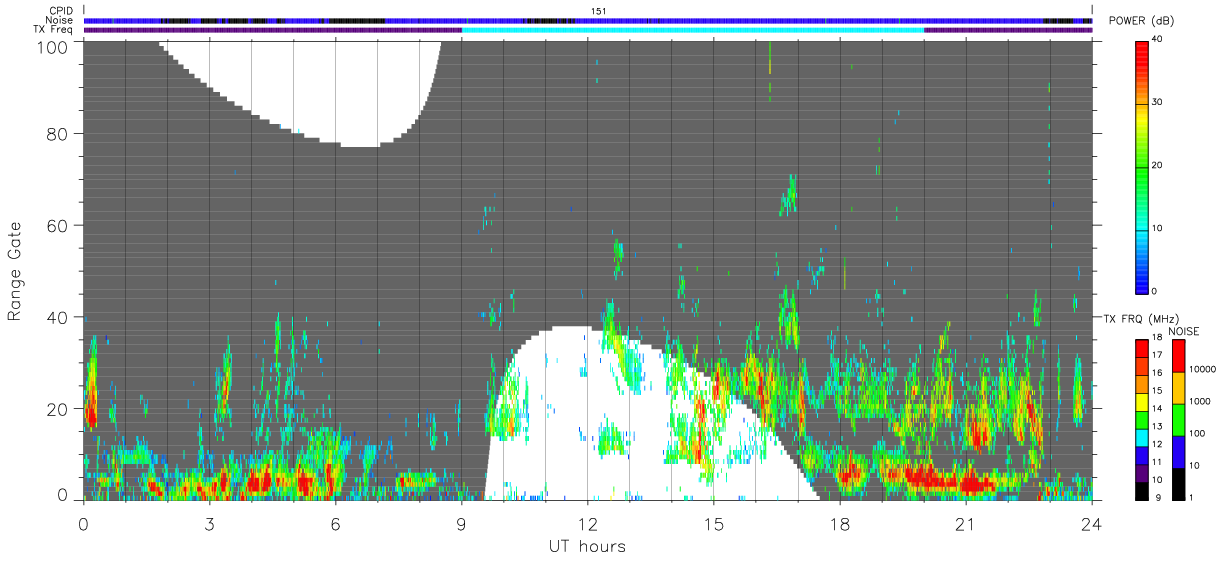Select the black 1–10 swatch in NOISE legend
Image resolution: width=1228 pixels, height=567 pixels.
pyautogui.click(x=1178, y=484)
